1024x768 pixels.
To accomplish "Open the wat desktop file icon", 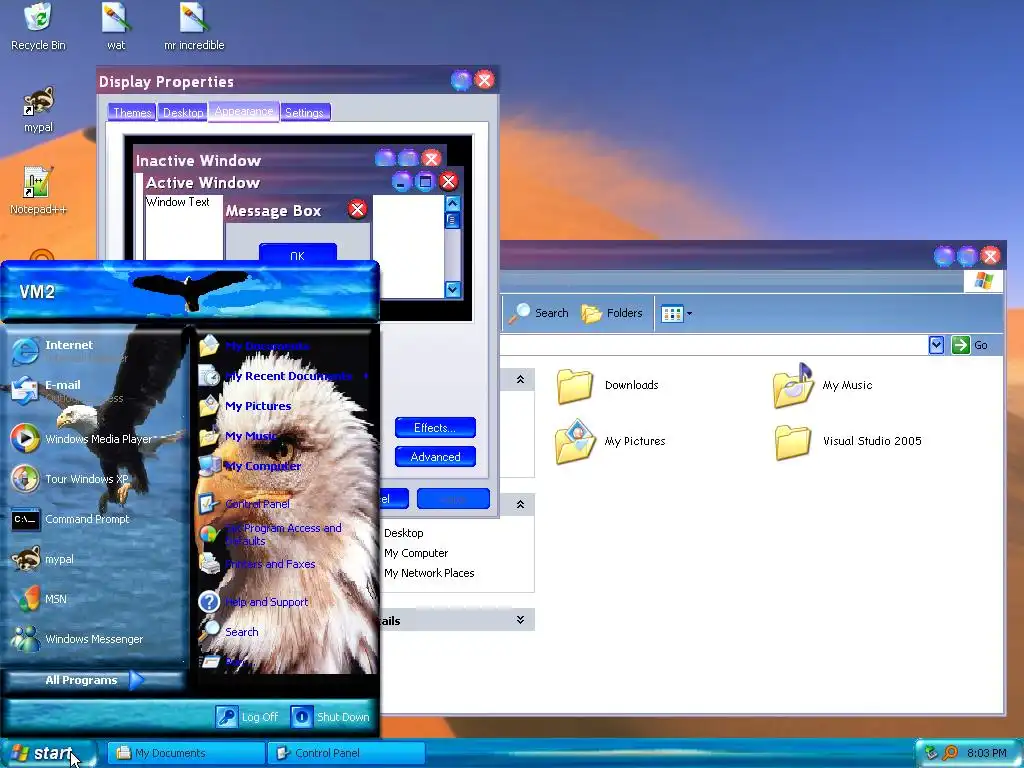I will click(x=116, y=27).
